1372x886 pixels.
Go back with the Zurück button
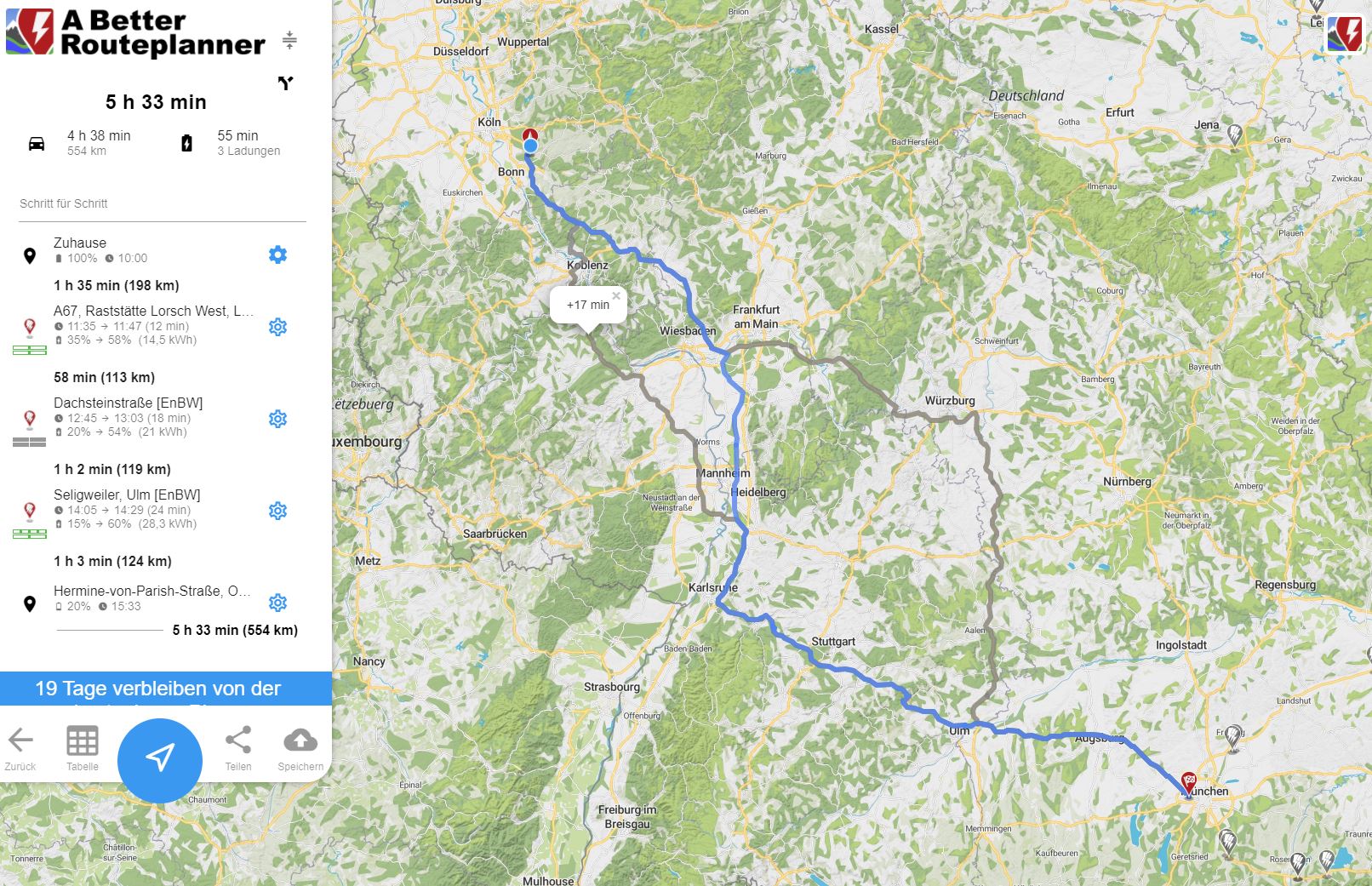coord(20,749)
